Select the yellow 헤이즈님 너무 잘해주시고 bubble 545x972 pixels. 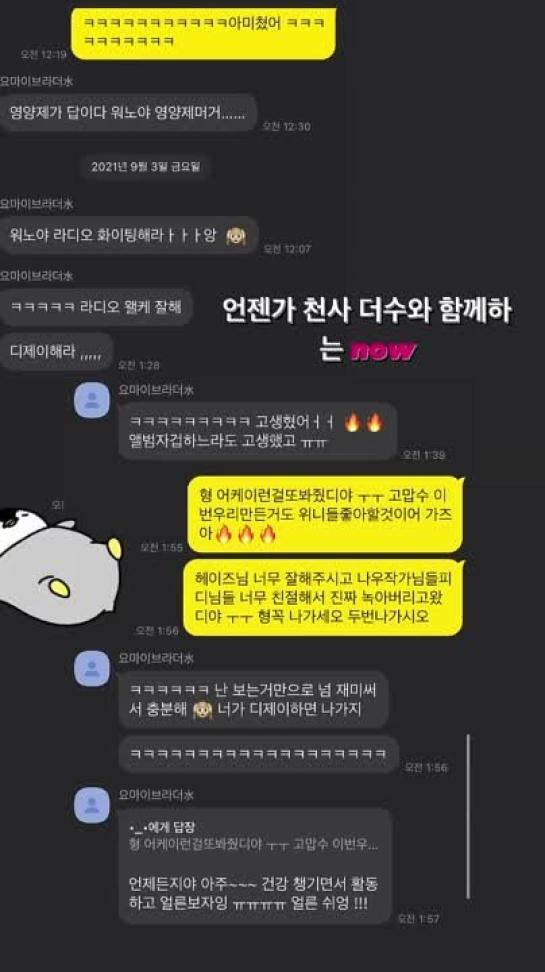[x=323, y=598]
